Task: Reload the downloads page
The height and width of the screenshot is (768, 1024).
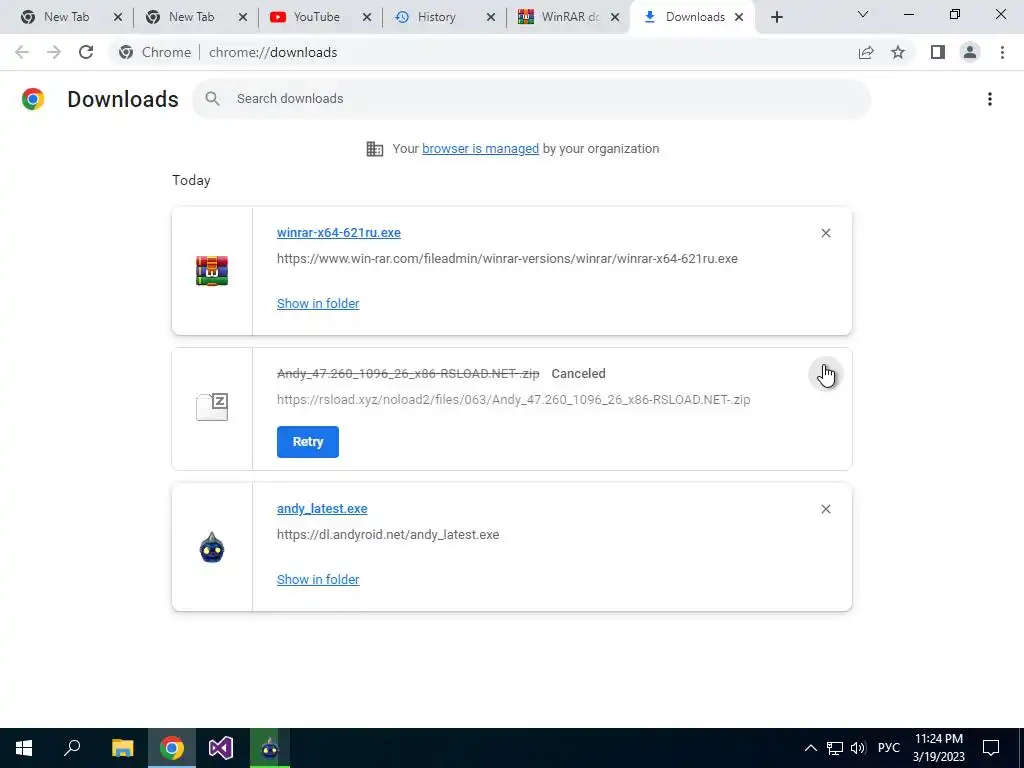Action: 86,52
